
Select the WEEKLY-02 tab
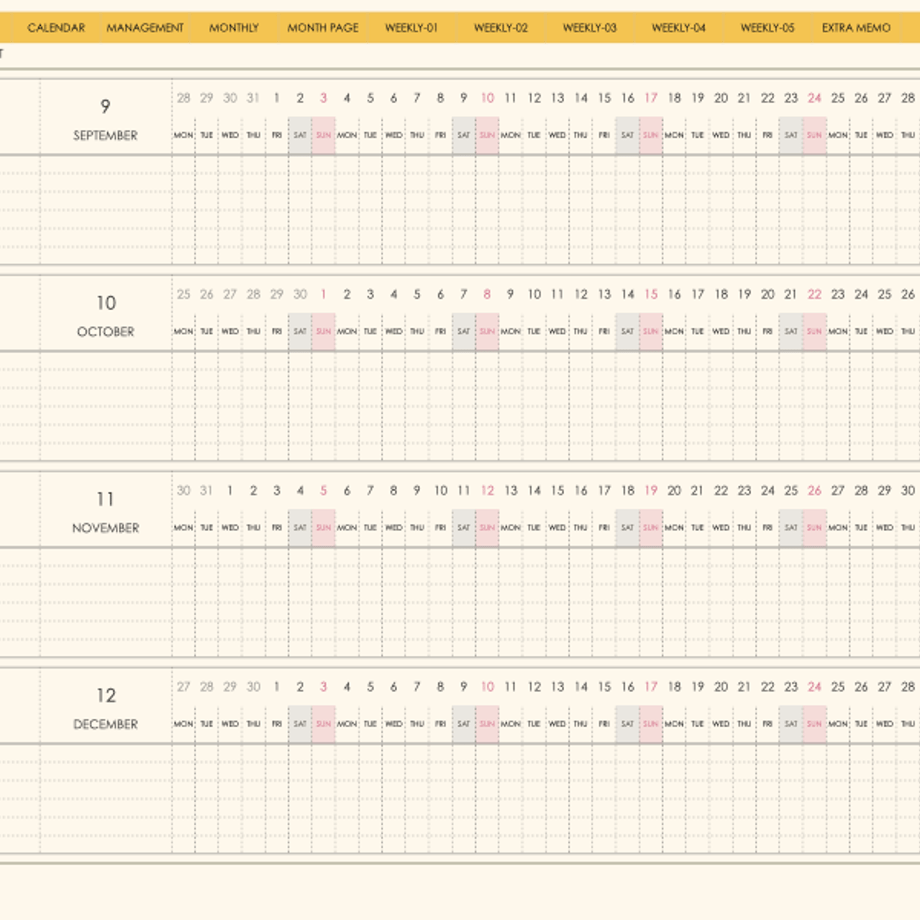pos(500,28)
